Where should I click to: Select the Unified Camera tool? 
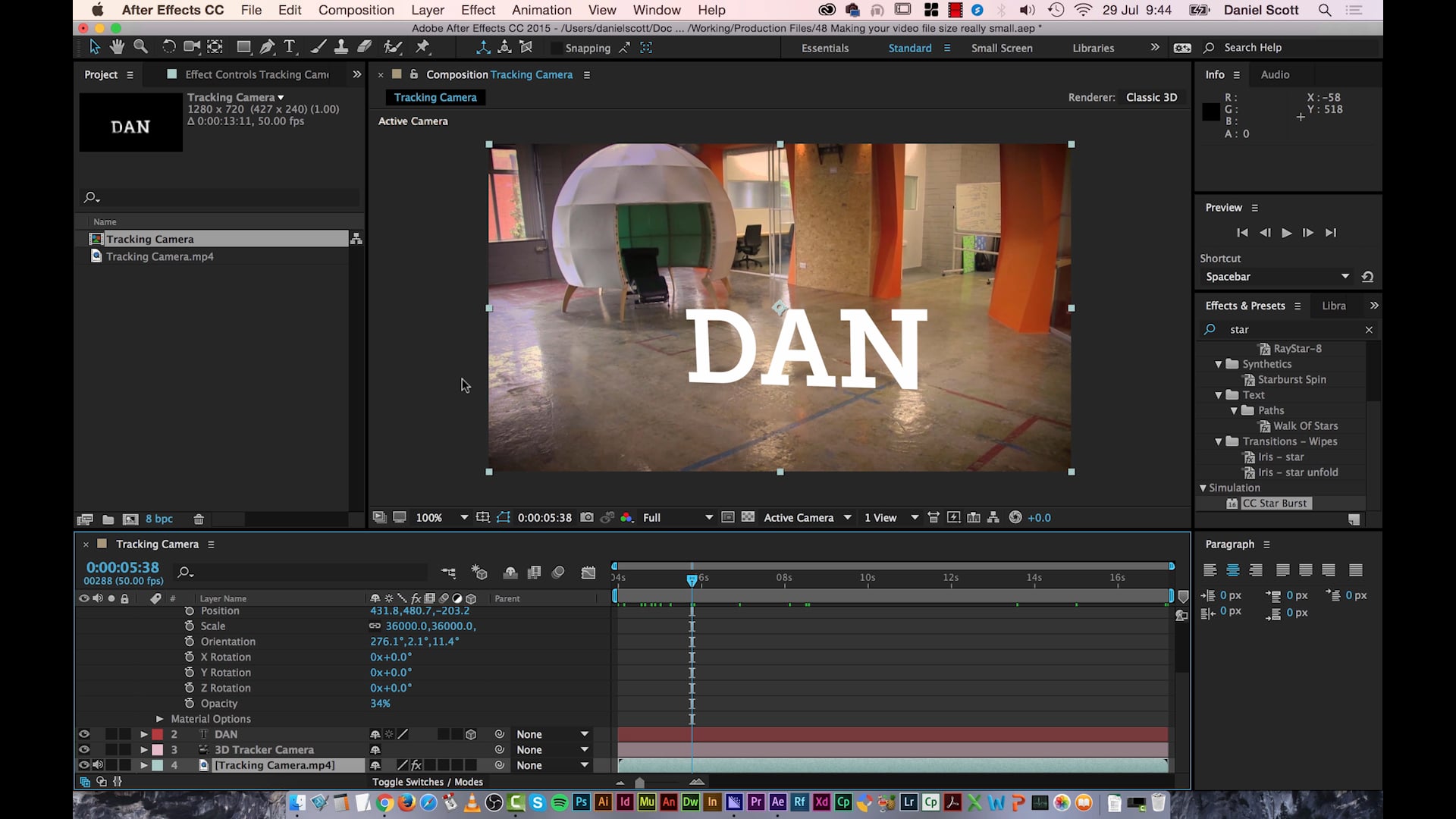[x=192, y=47]
